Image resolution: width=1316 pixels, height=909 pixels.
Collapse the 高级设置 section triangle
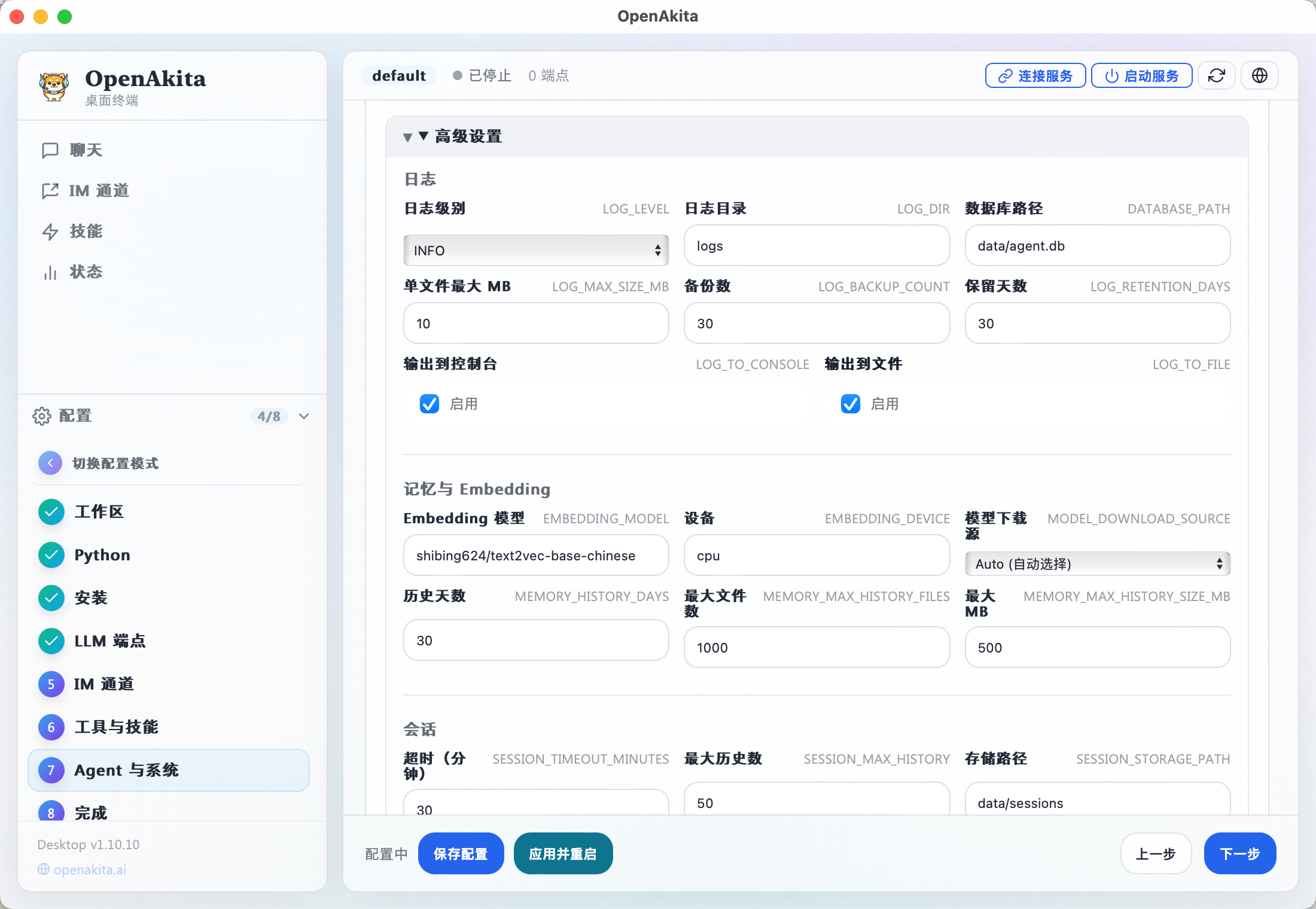tap(408, 136)
